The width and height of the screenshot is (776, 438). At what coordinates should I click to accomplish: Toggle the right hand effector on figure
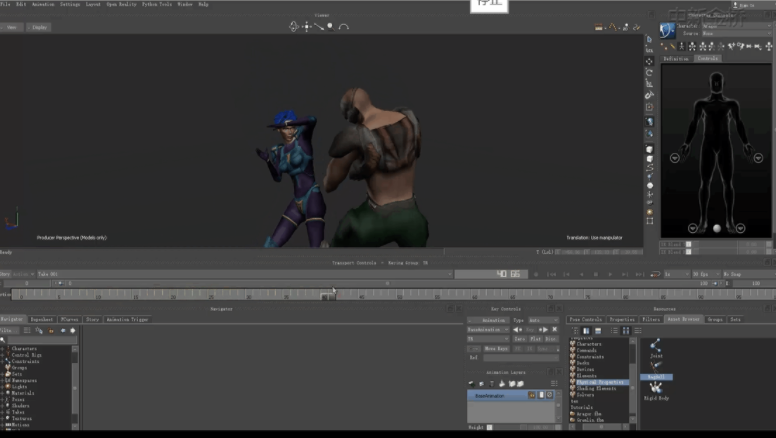(675, 158)
